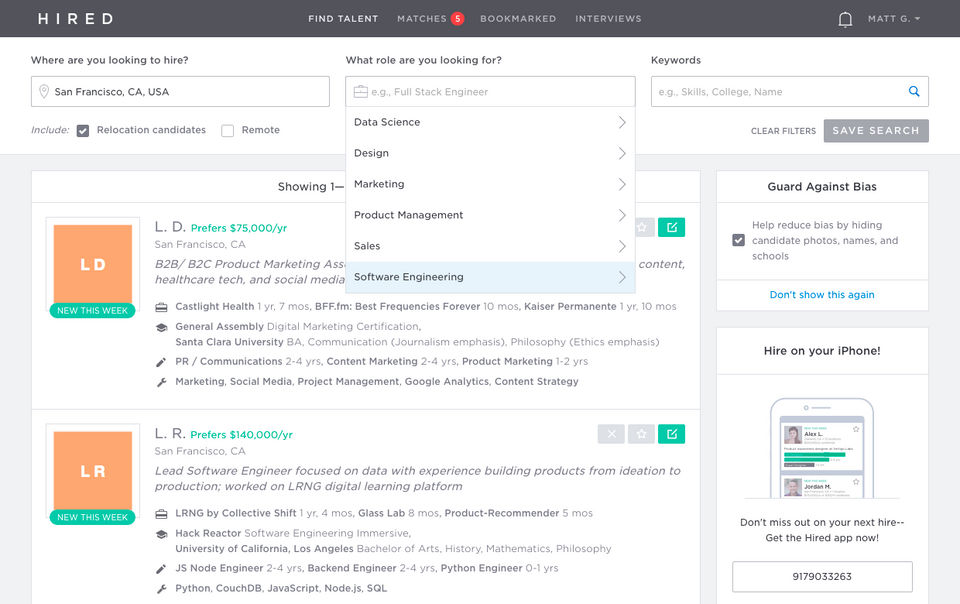The width and height of the screenshot is (960, 604).
Task: Click NEW THIS WEEK badge on L. R.
Action: 92,518
